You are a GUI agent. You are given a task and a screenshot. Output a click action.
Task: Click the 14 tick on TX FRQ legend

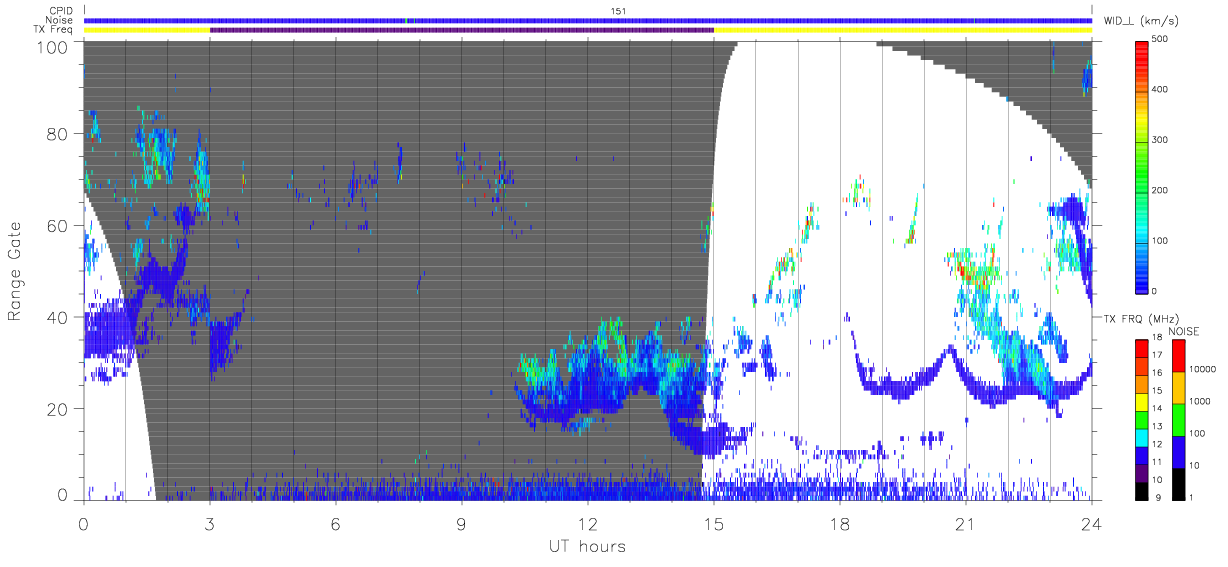(1156, 408)
